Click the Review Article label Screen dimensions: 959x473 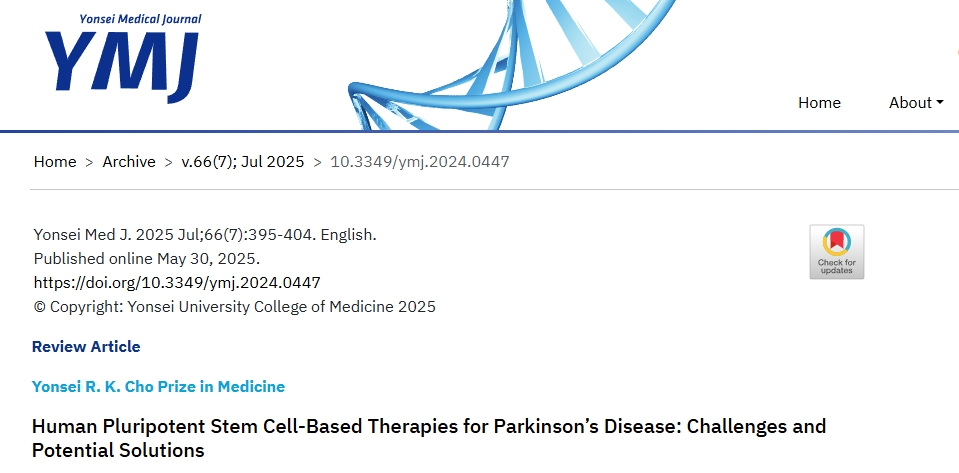click(x=86, y=347)
